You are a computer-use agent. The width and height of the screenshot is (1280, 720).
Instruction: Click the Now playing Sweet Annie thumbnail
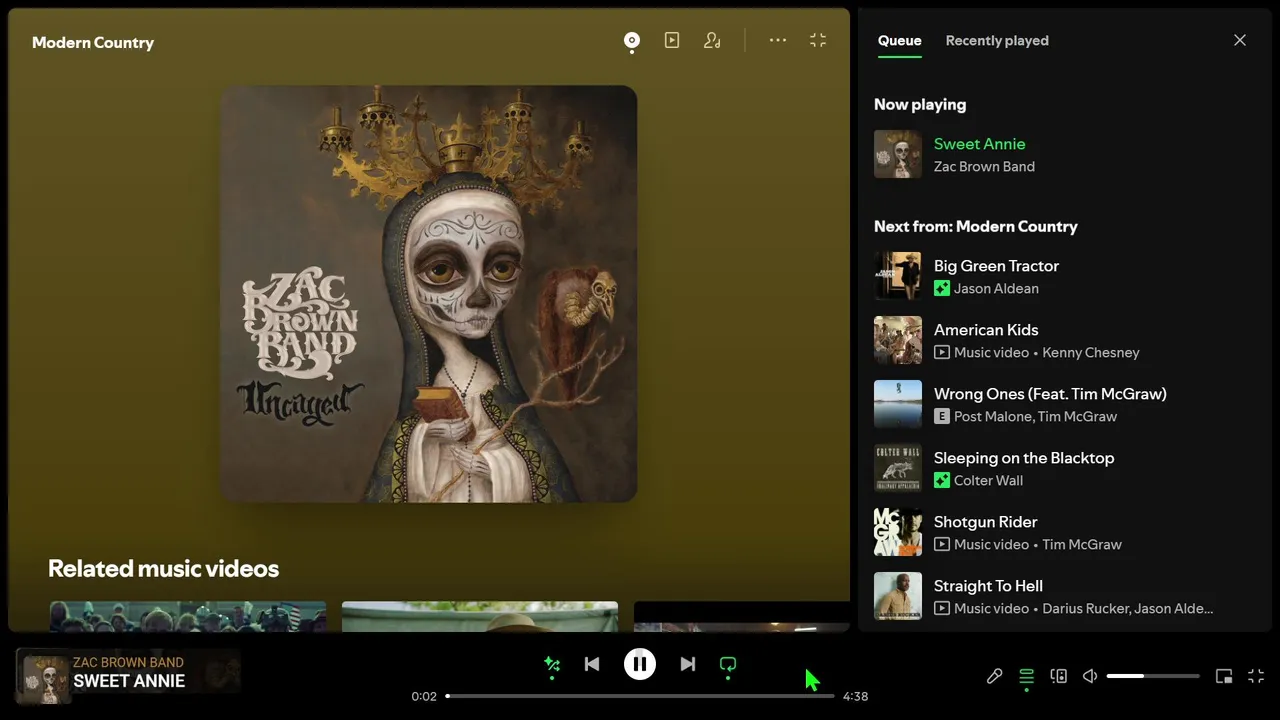click(898, 154)
